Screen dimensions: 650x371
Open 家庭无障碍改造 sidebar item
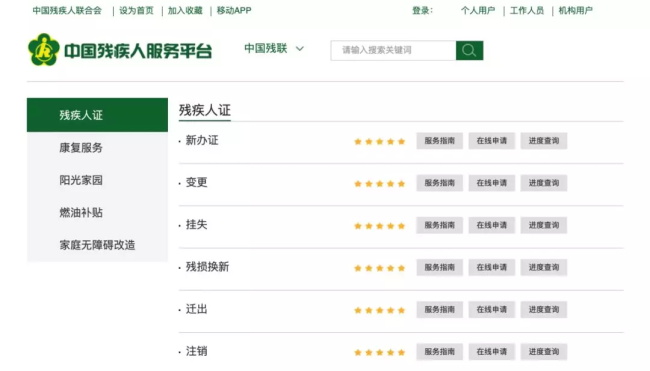coord(97,245)
